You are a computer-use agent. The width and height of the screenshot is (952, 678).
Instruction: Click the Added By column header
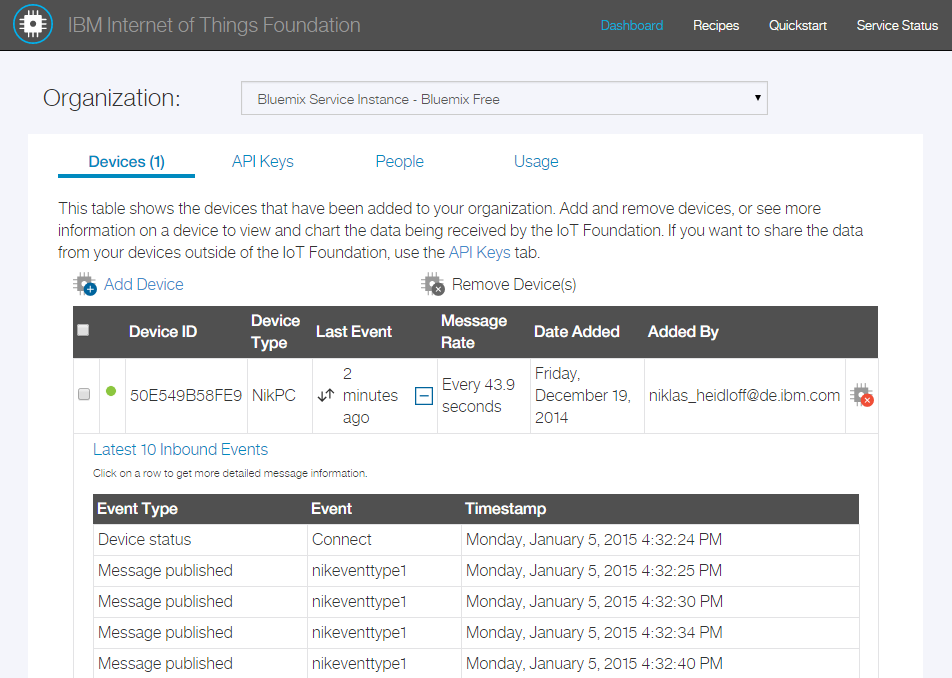(x=683, y=331)
